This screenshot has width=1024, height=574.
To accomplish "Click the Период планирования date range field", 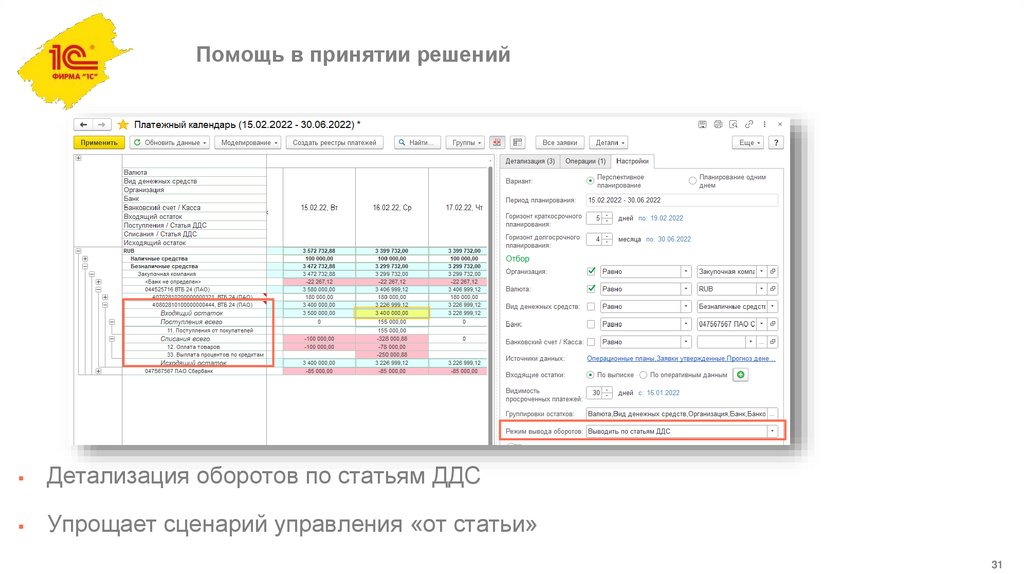I will (x=682, y=200).
